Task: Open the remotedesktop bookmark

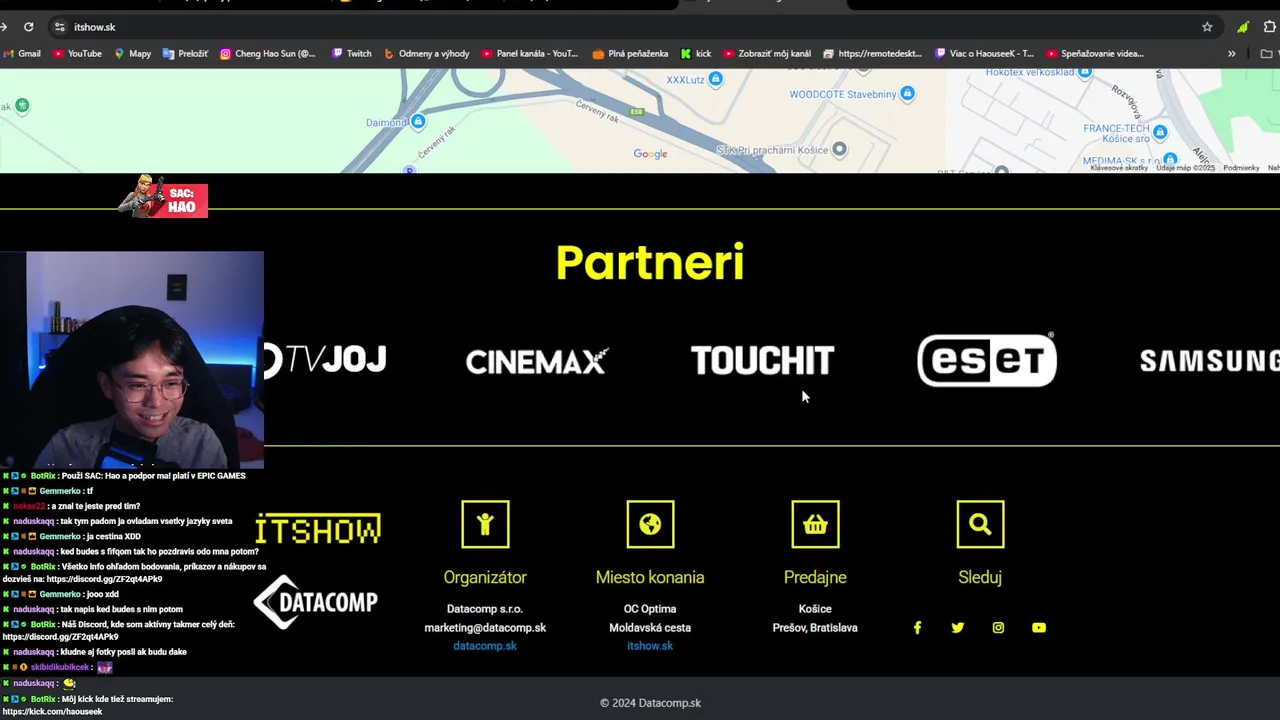Action: tap(872, 54)
